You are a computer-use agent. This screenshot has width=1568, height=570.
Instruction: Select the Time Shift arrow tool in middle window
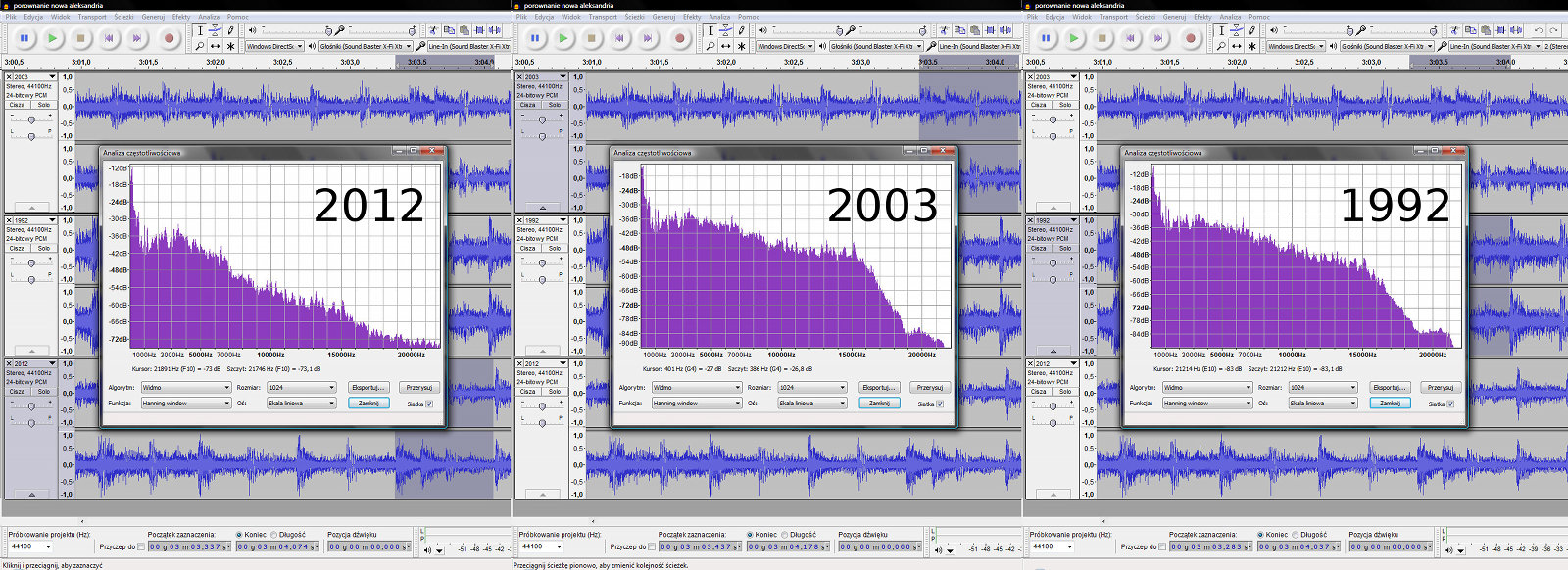(725, 46)
